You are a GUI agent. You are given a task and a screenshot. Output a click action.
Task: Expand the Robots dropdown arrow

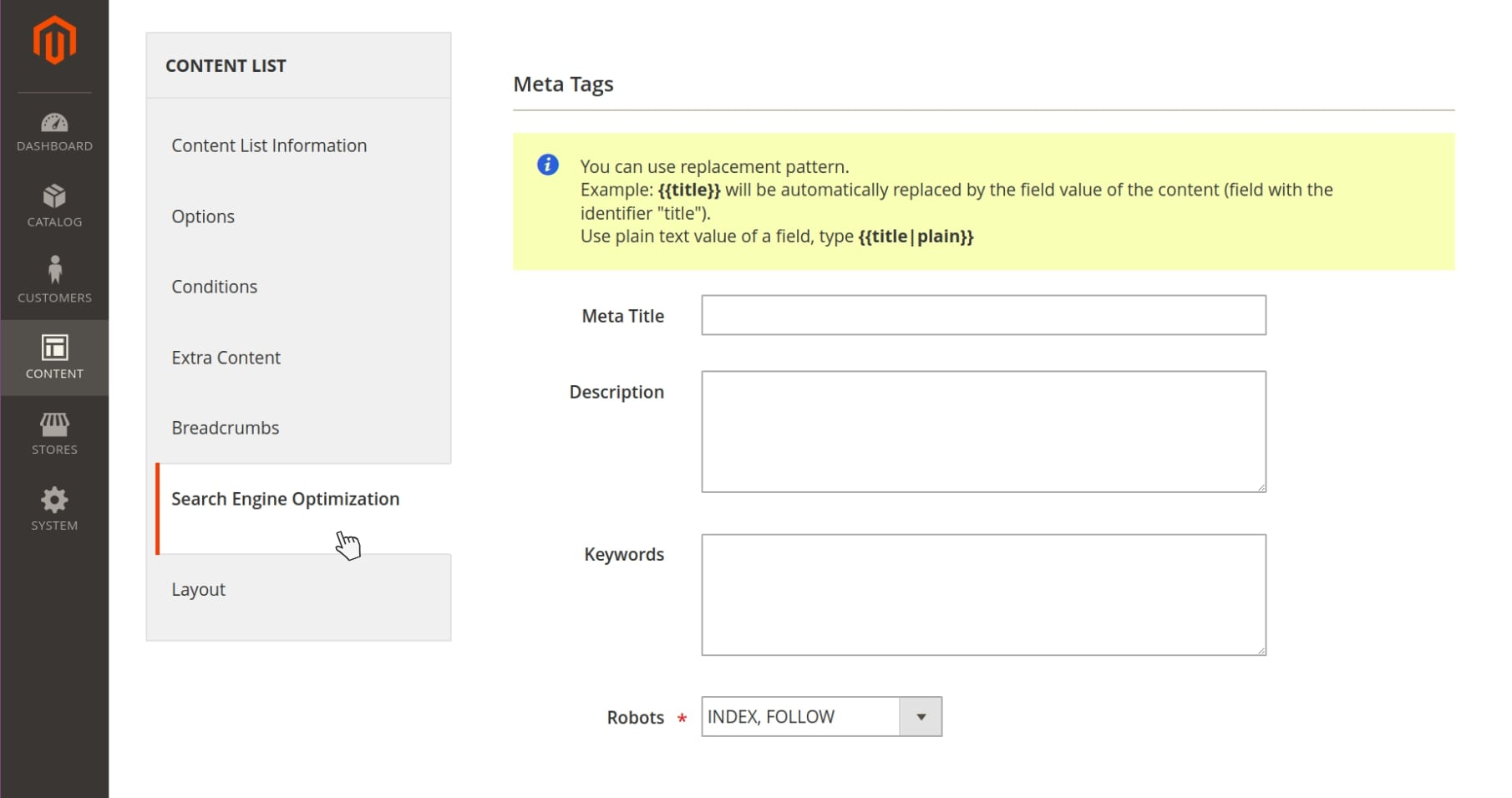pyautogui.click(x=921, y=717)
